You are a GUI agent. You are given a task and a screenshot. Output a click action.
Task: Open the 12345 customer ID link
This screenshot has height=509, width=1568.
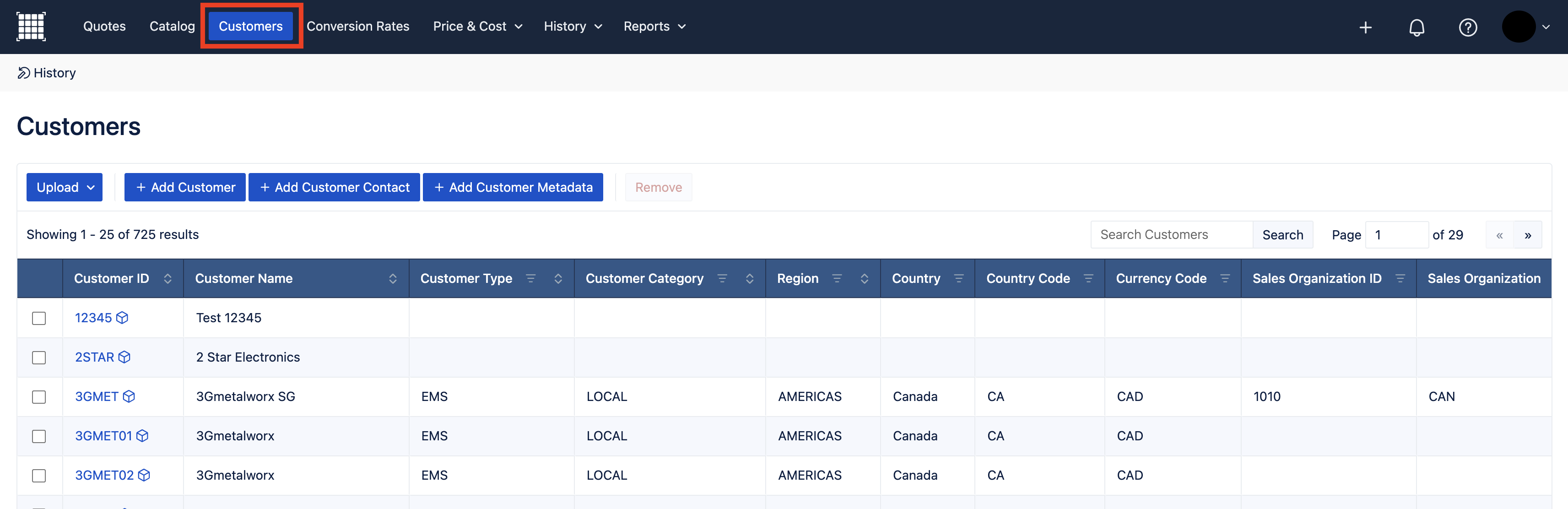93,318
